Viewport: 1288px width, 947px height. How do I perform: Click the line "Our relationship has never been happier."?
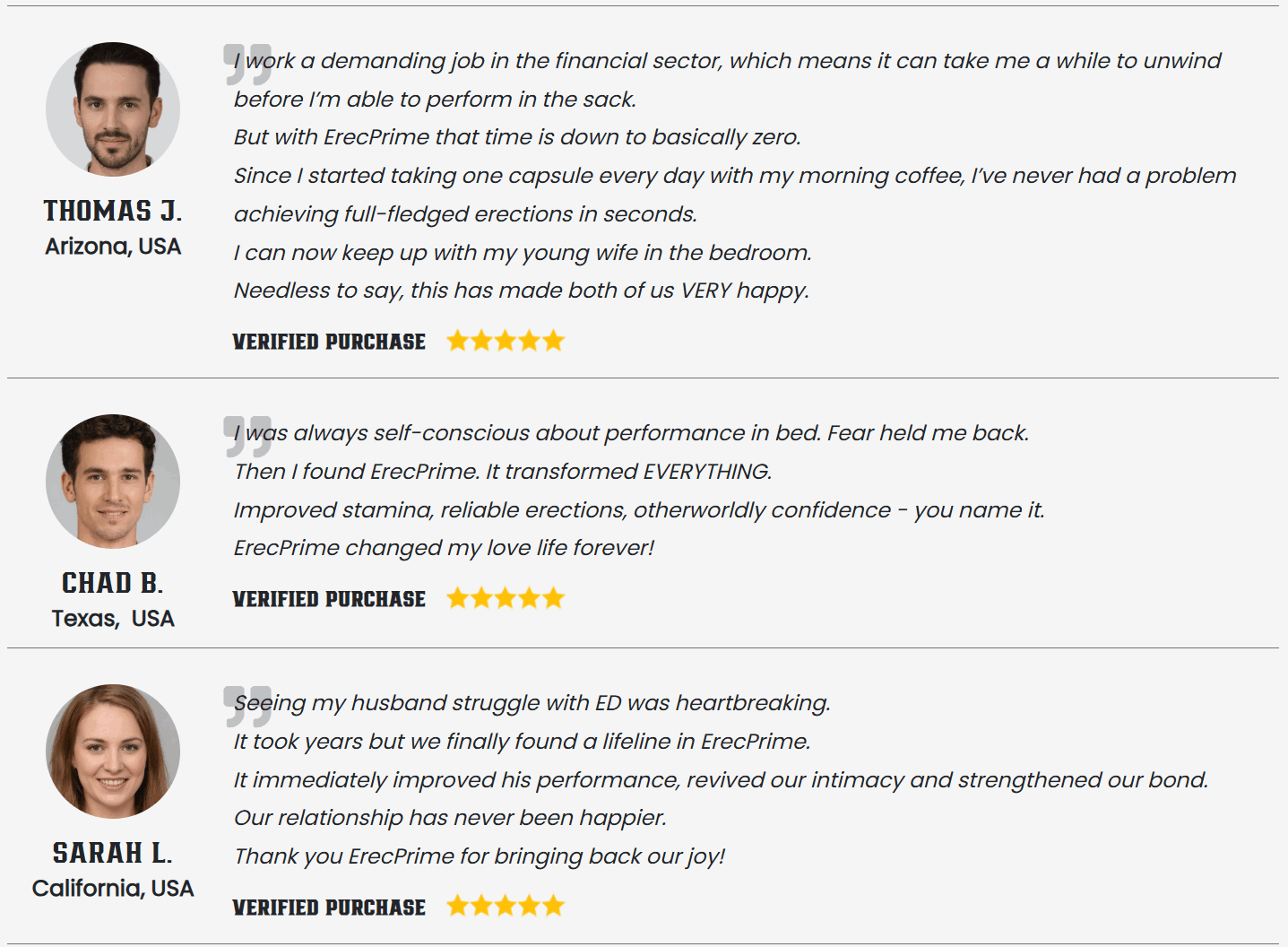pyautogui.click(x=450, y=818)
